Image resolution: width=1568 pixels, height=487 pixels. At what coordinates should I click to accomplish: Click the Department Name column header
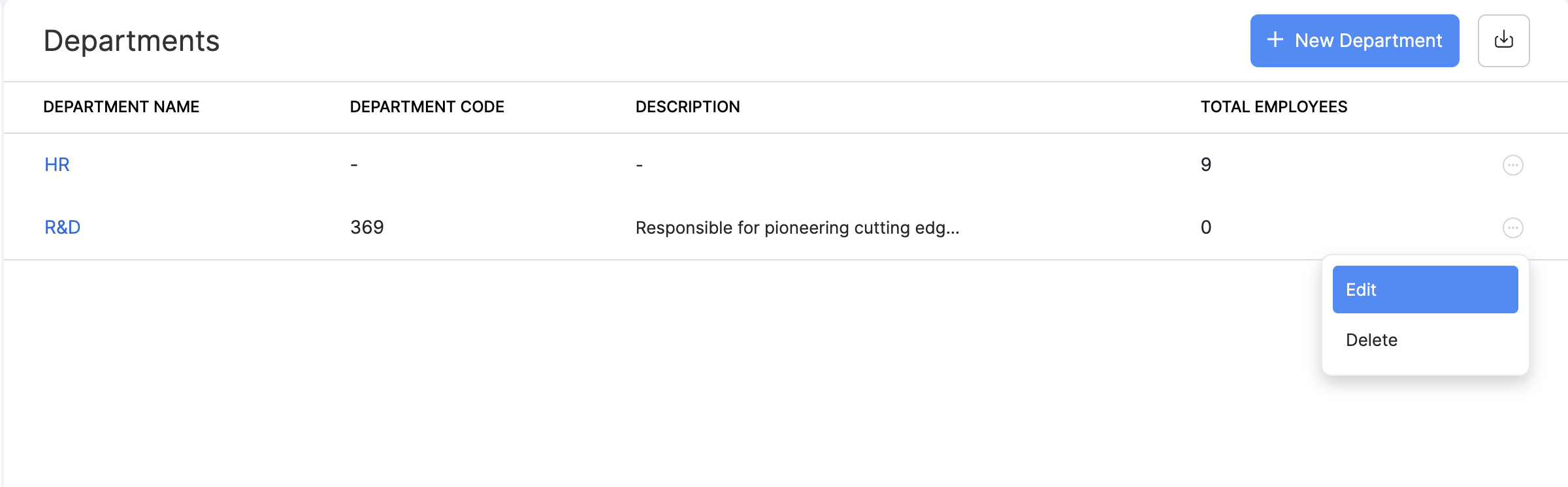coord(122,107)
